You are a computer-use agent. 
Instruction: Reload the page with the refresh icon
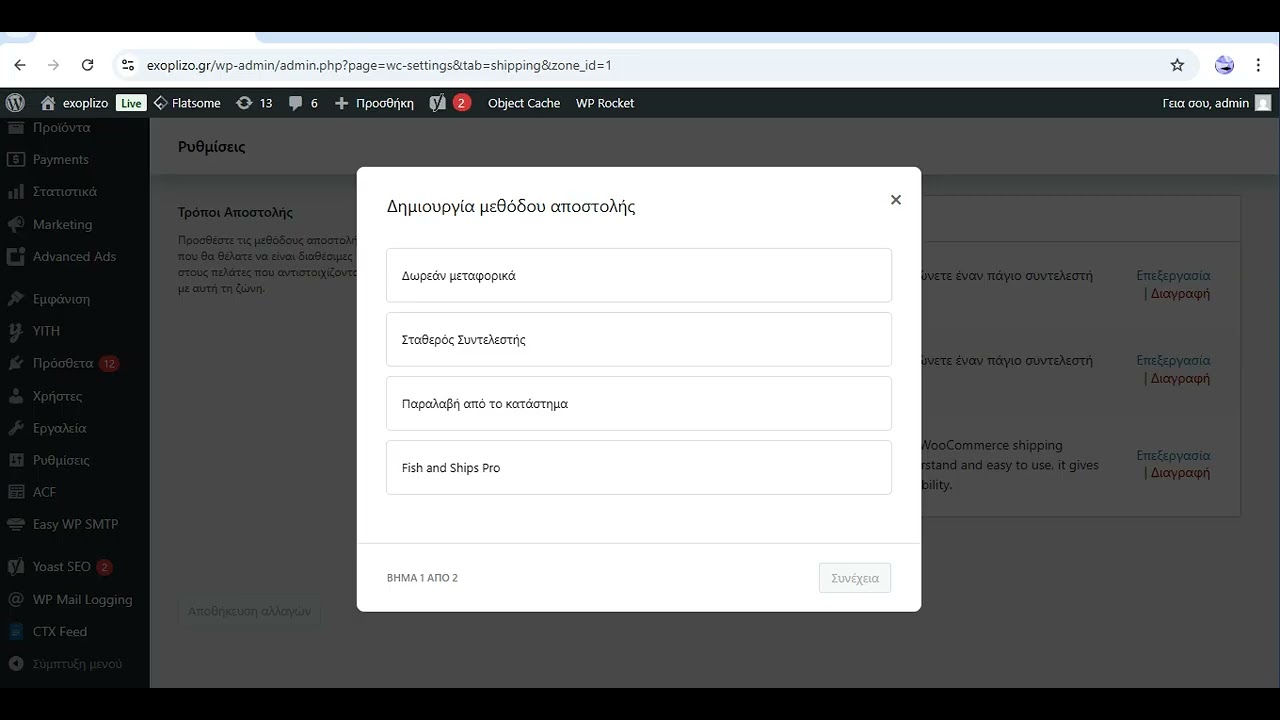87,65
